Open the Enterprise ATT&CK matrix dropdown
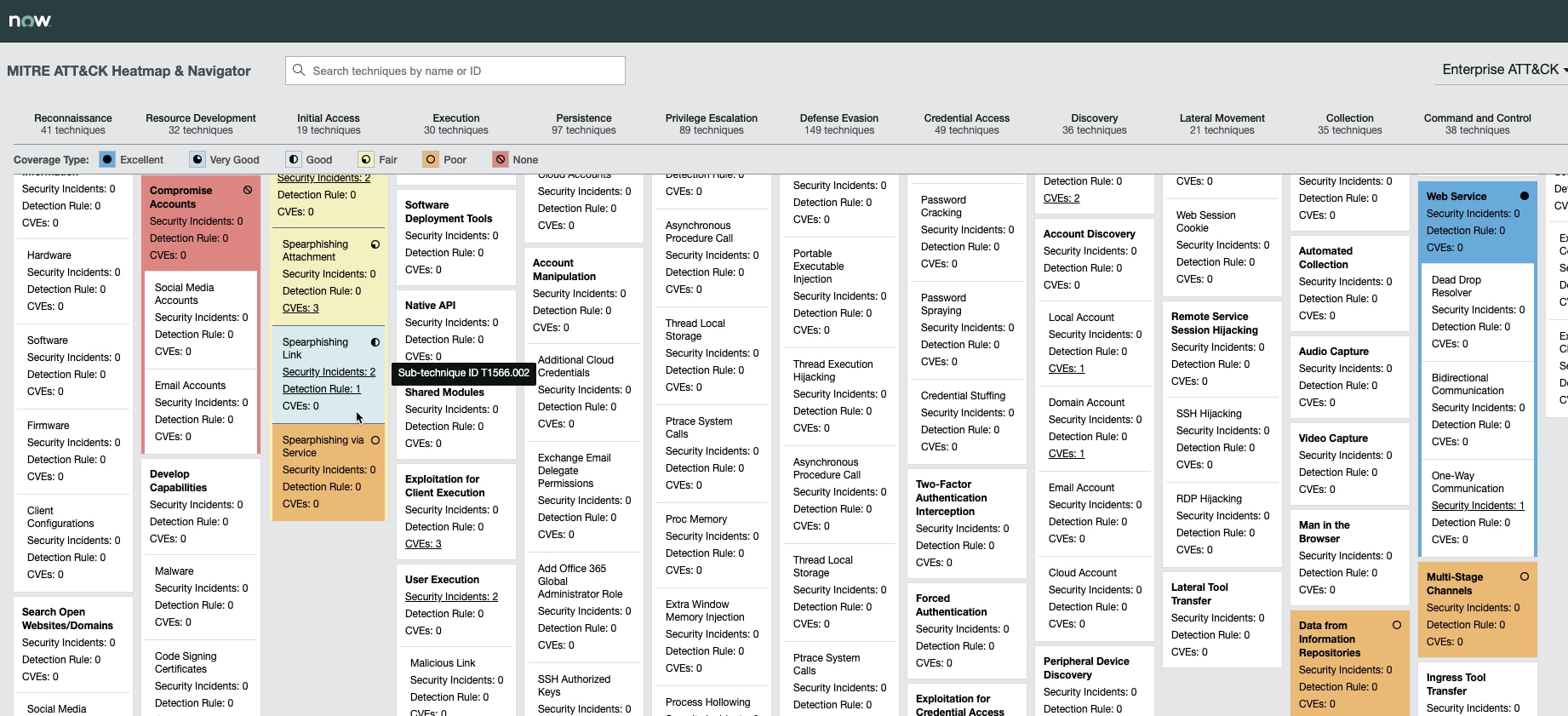Image resolution: width=1568 pixels, height=716 pixels. (x=1504, y=69)
